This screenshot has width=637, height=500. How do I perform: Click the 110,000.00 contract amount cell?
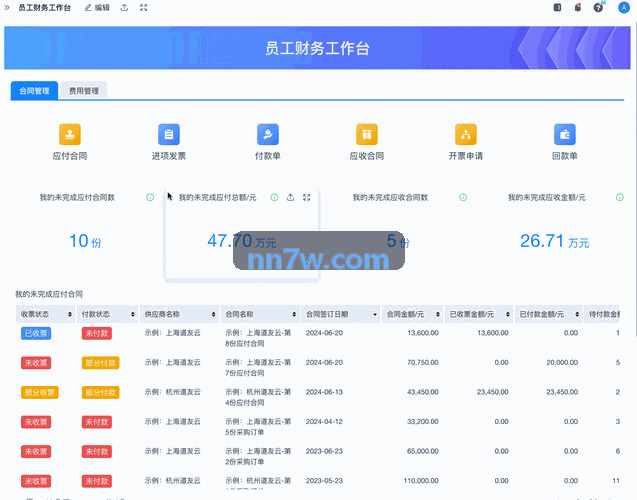(x=421, y=481)
